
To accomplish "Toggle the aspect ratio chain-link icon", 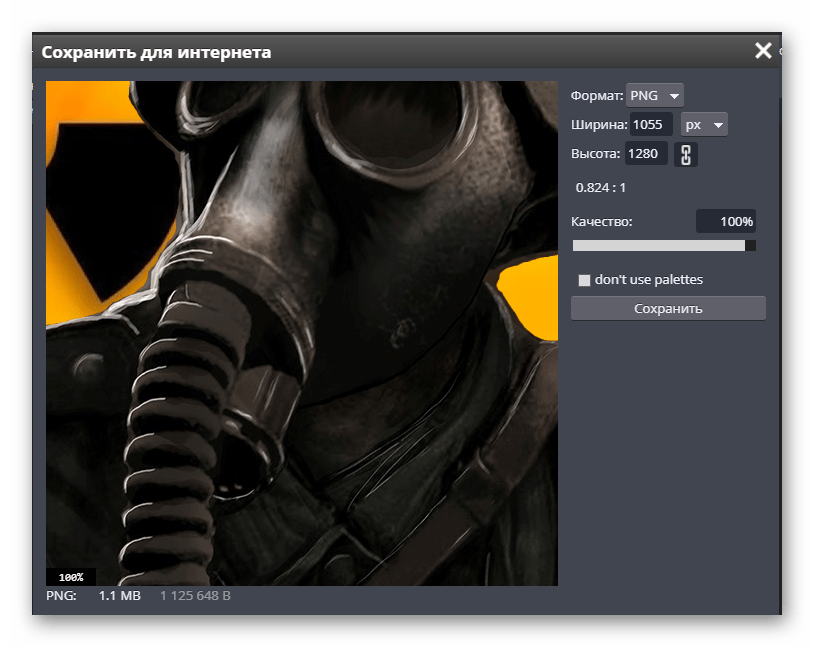I will [x=686, y=154].
